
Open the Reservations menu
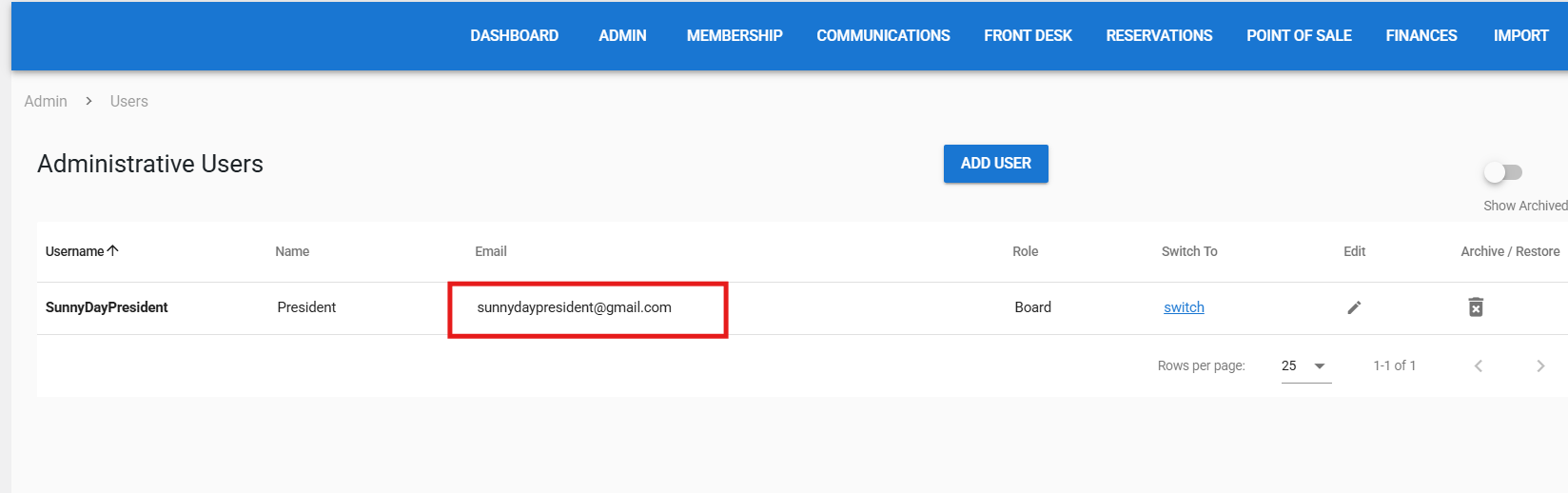pos(1159,36)
